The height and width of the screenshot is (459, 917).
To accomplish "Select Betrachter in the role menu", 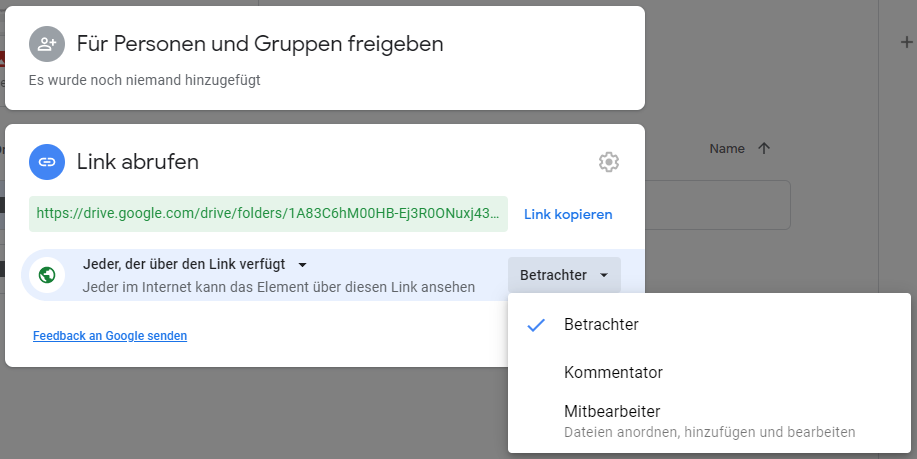I will click(x=601, y=325).
